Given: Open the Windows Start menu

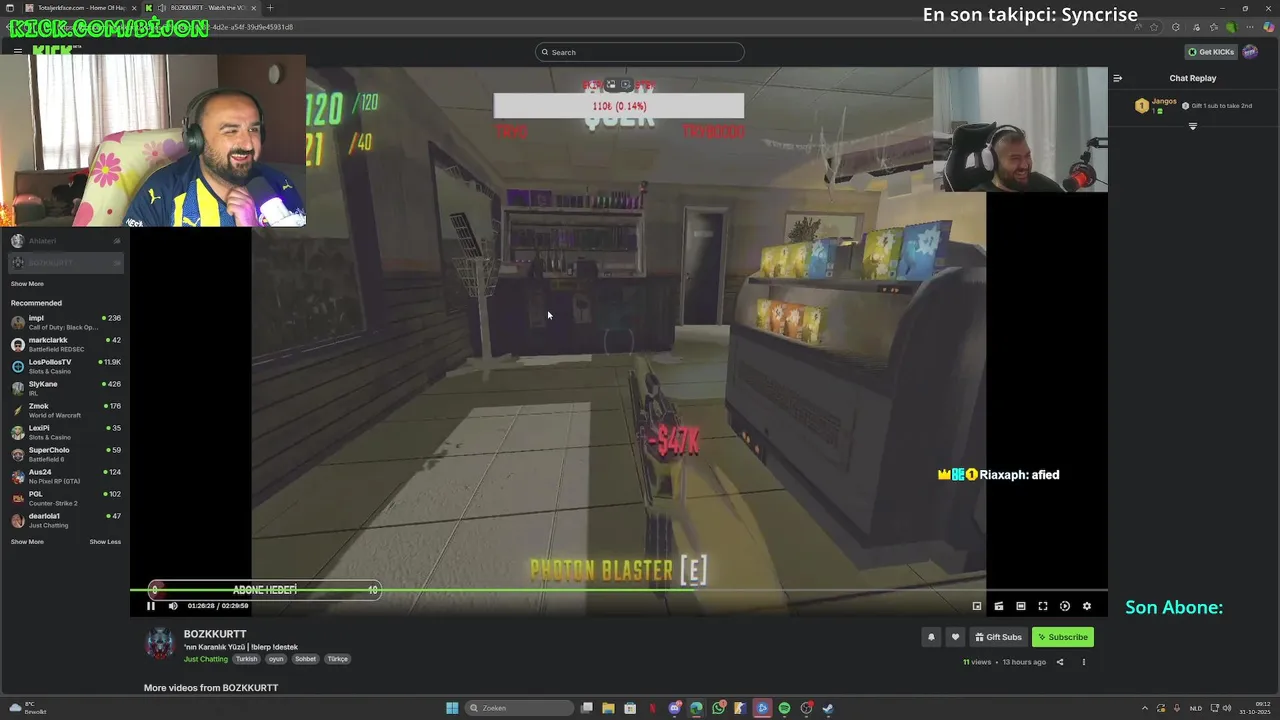Looking at the screenshot, I should (452, 708).
